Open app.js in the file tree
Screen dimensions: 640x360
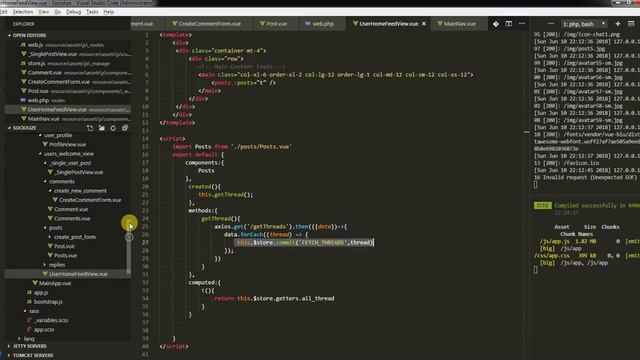40,293
